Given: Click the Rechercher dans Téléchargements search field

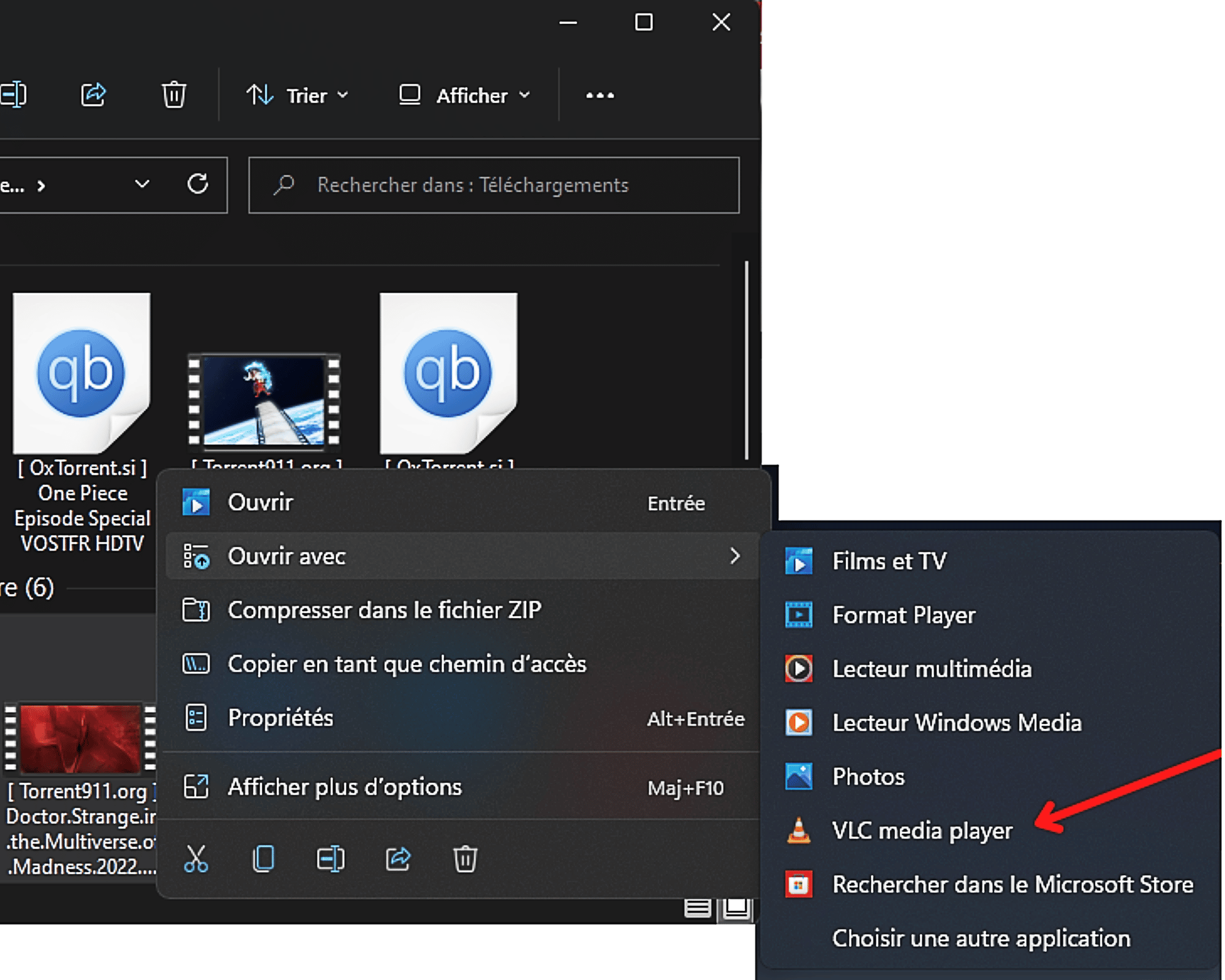Looking at the screenshot, I should click(x=494, y=185).
